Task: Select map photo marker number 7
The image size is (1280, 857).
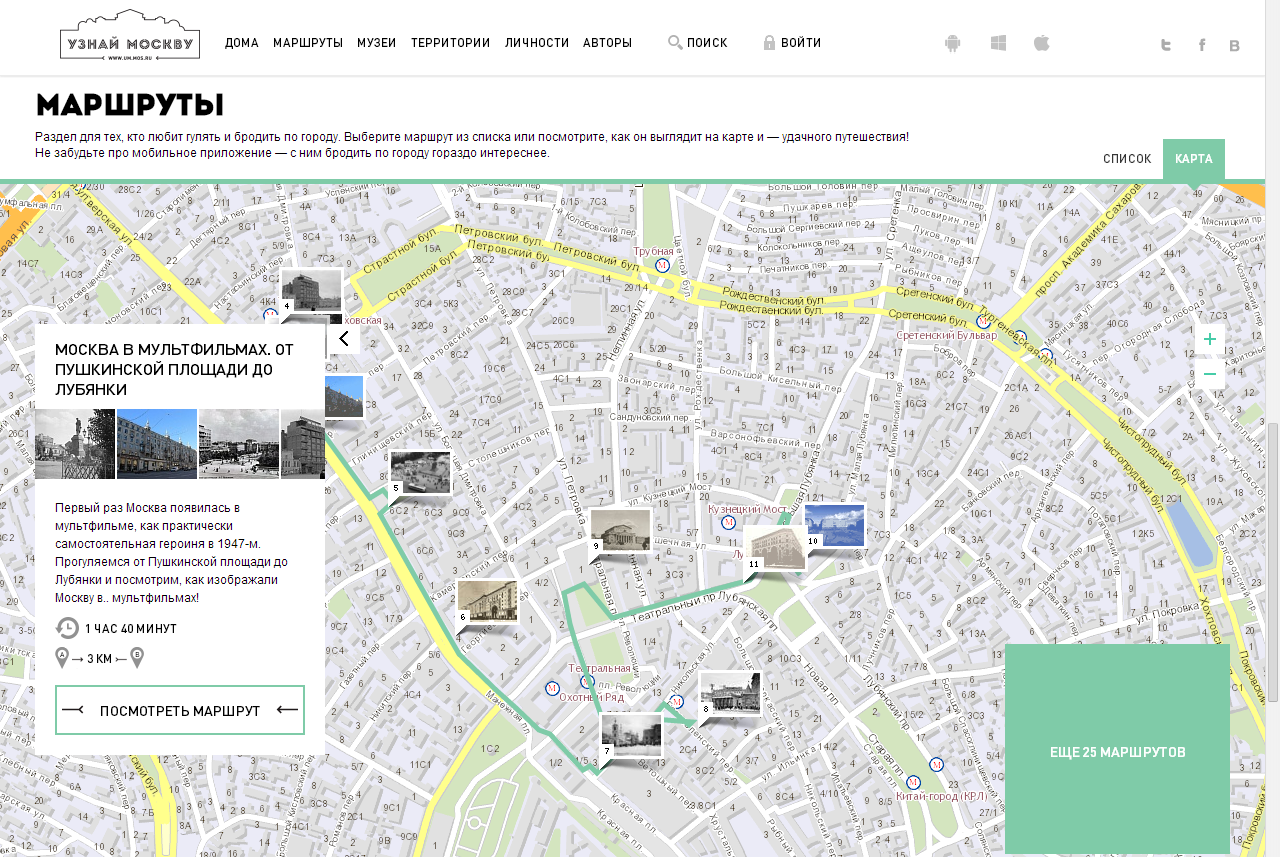Action: click(x=631, y=735)
